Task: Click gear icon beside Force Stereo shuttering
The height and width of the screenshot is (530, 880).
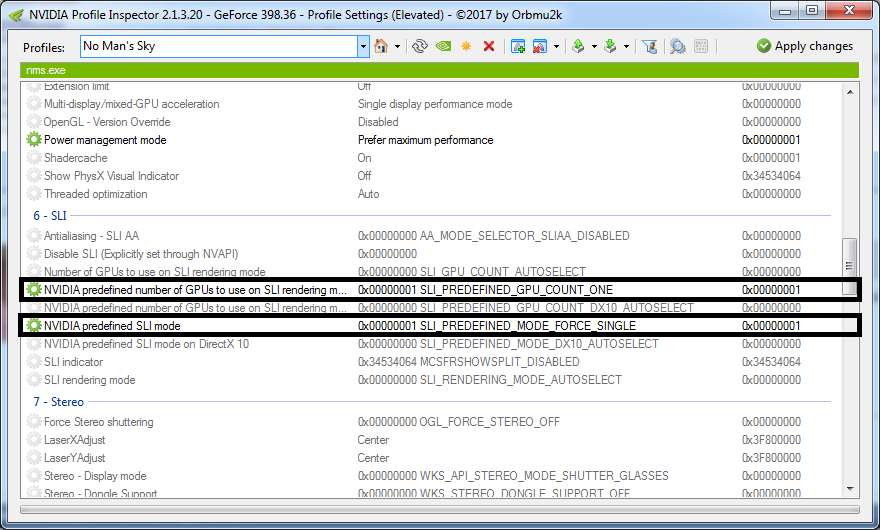Action: point(34,421)
